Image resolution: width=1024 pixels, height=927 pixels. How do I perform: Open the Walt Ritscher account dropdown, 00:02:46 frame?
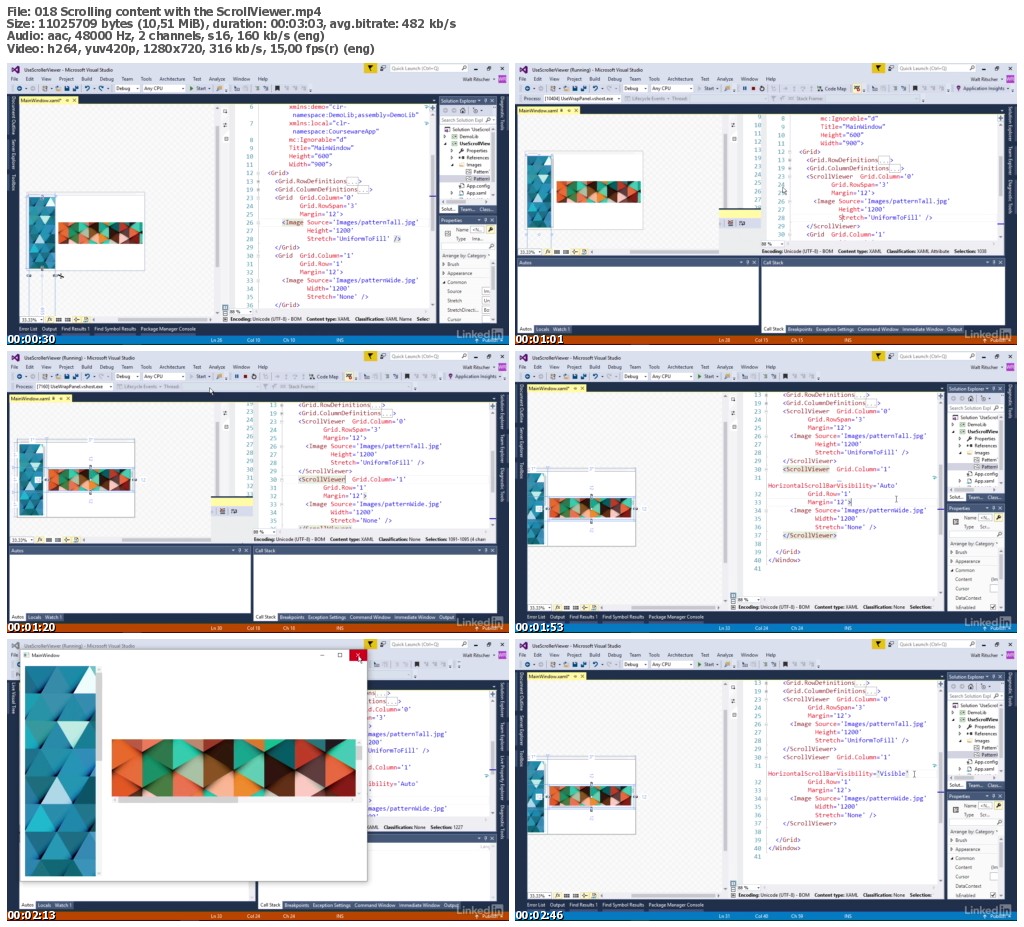point(986,655)
